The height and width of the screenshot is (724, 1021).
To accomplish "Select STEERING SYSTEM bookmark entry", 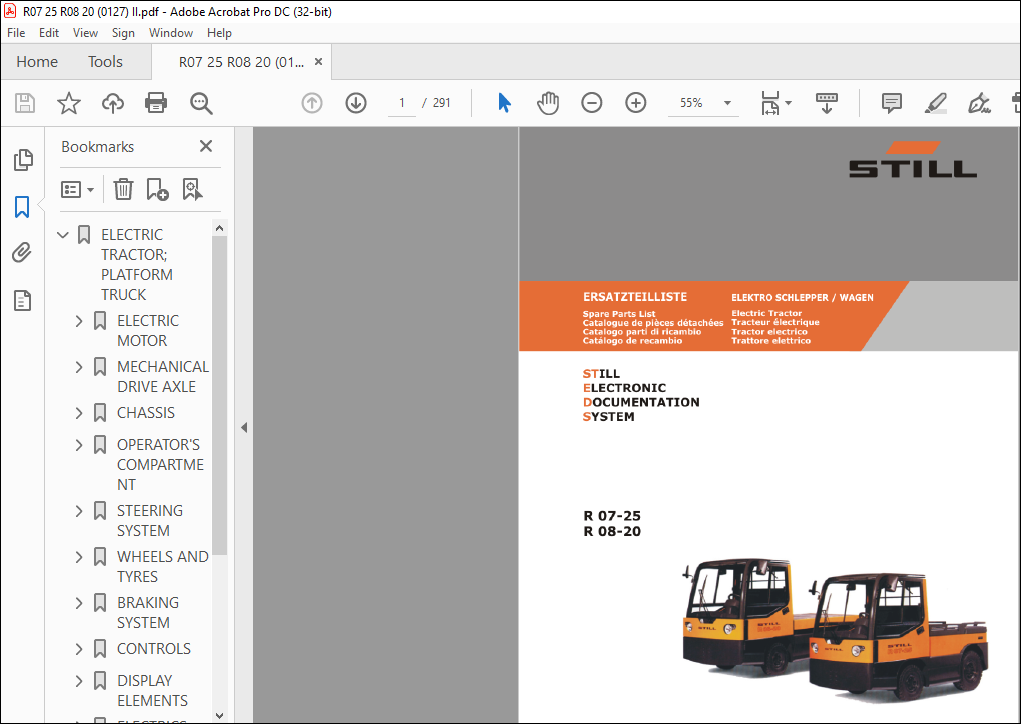I will pos(150,521).
